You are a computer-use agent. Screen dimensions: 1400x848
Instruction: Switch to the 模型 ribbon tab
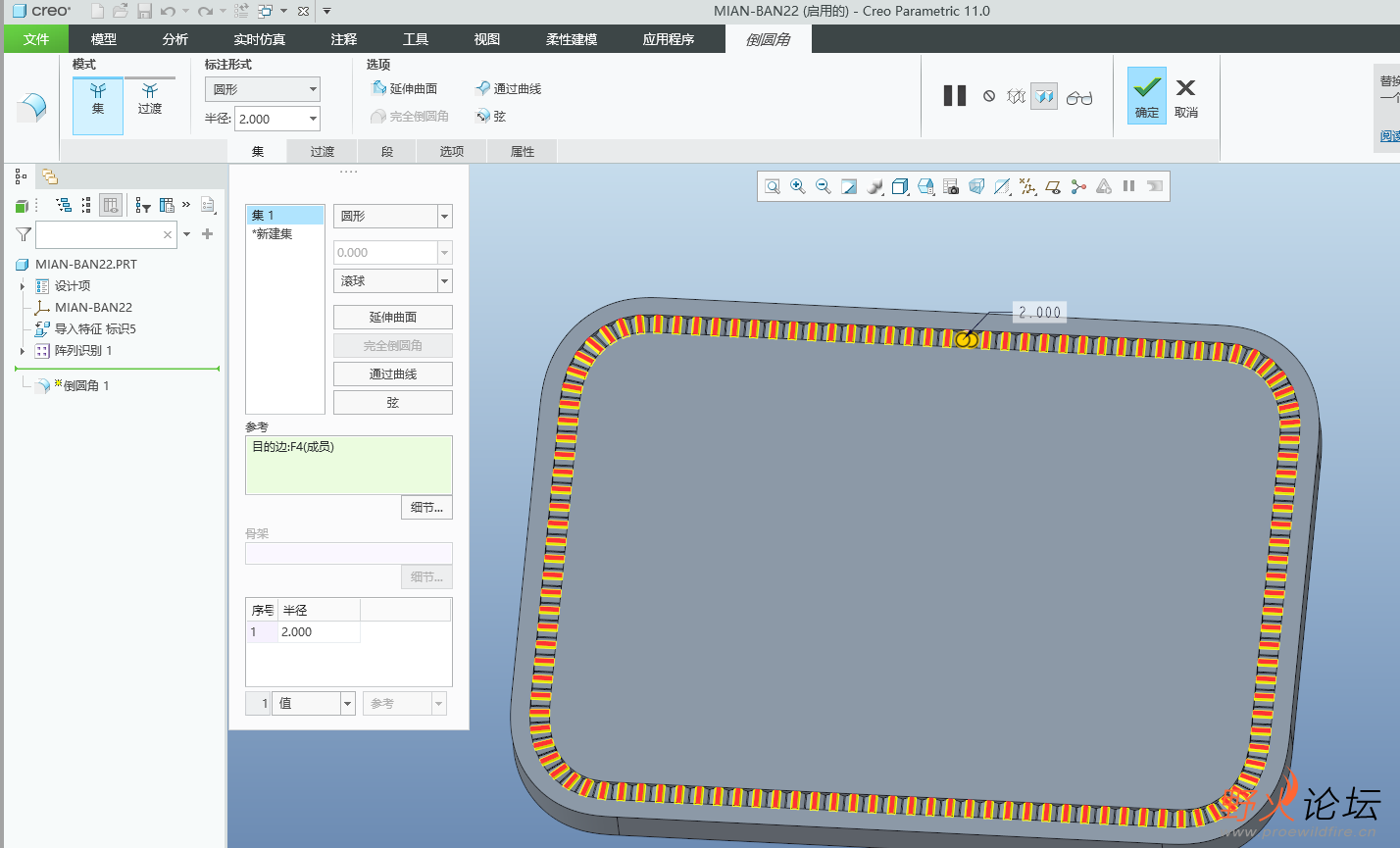104,39
